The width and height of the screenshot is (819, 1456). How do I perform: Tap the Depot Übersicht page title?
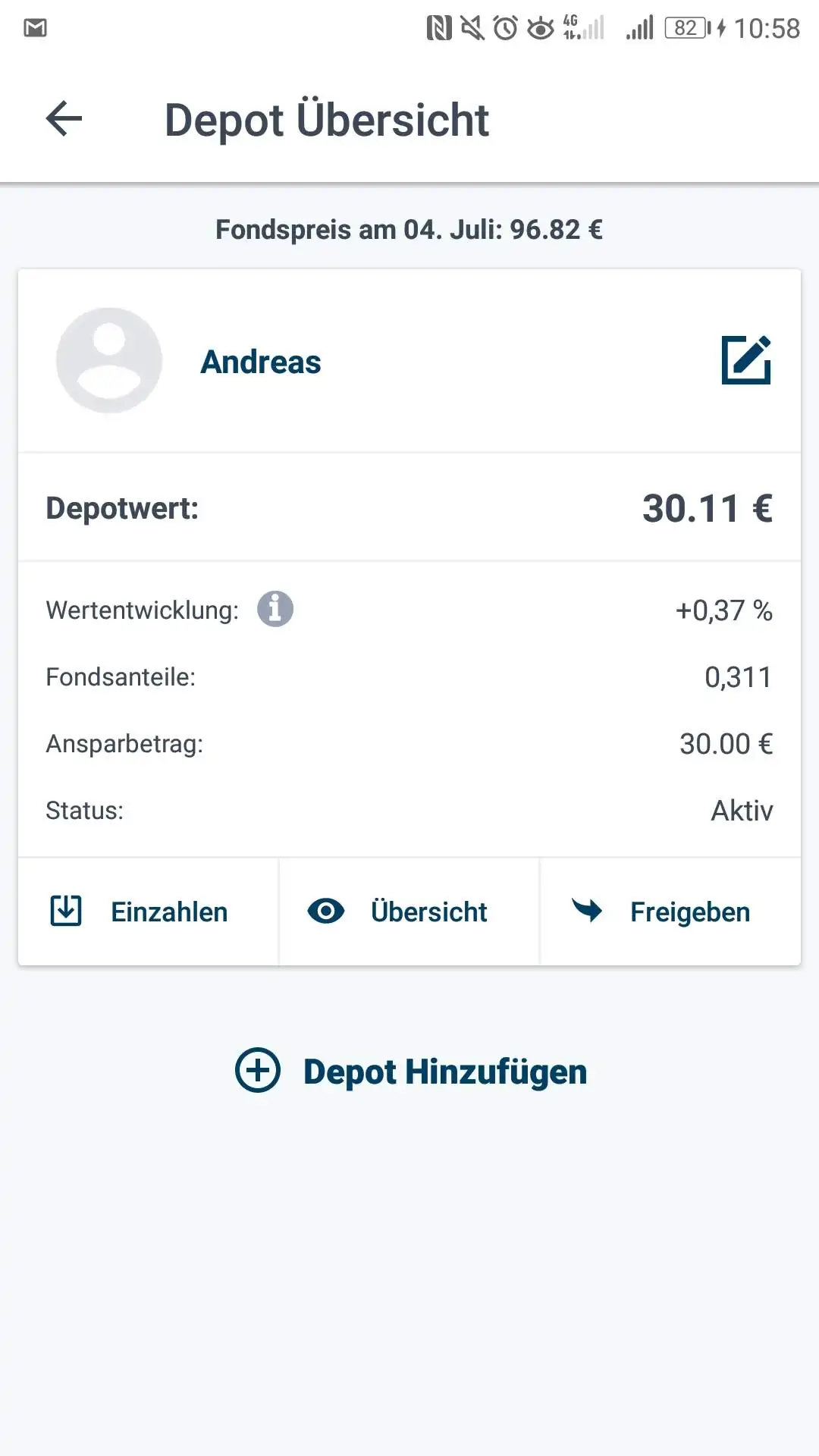[x=327, y=120]
